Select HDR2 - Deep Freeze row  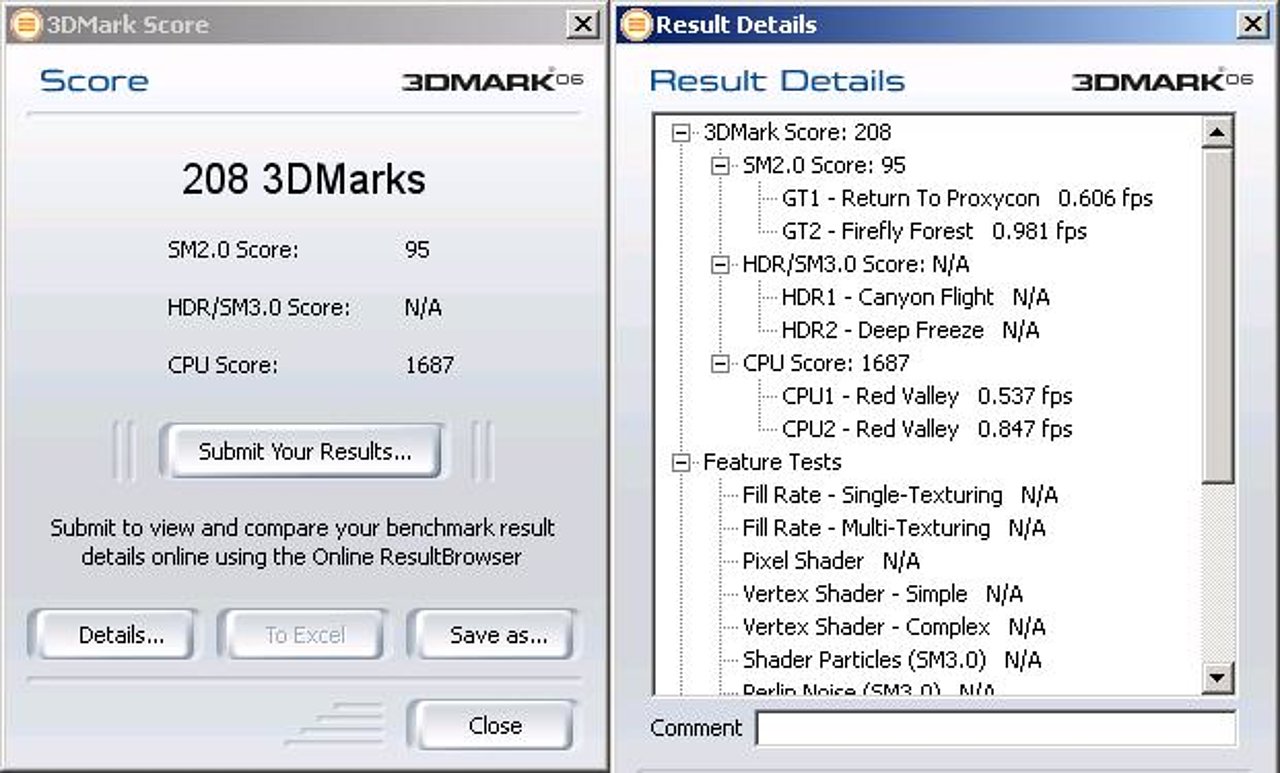(x=910, y=330)
